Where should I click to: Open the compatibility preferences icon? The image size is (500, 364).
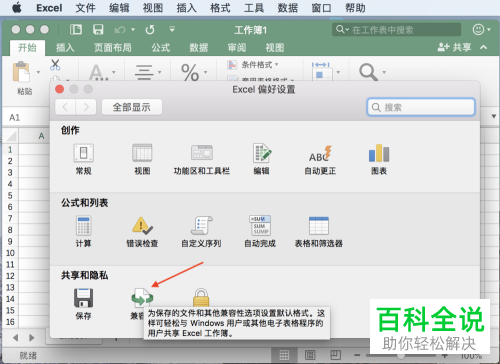(x=142, y=298)
